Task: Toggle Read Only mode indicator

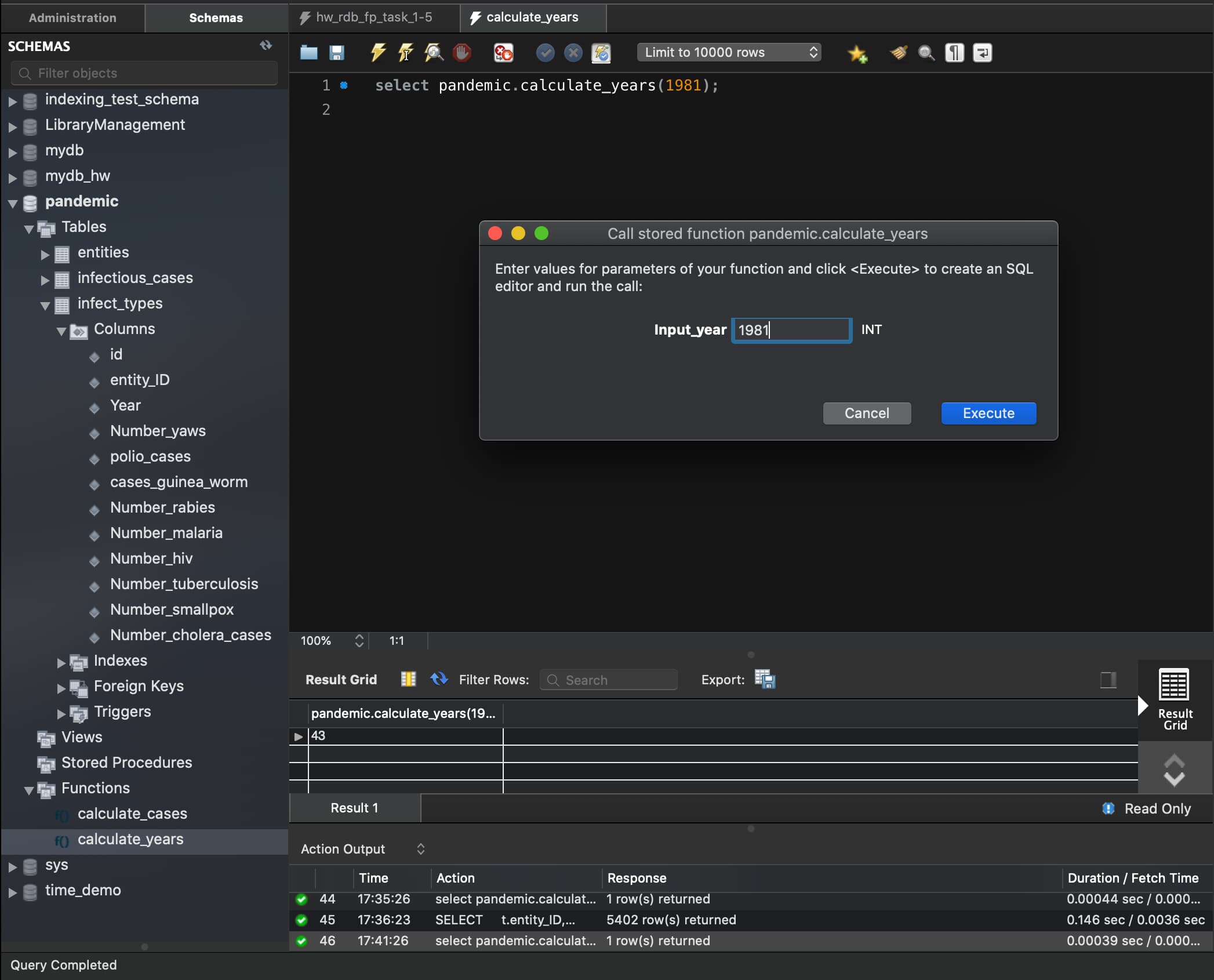Action: pyautogui.click(x=1108, y=807)
